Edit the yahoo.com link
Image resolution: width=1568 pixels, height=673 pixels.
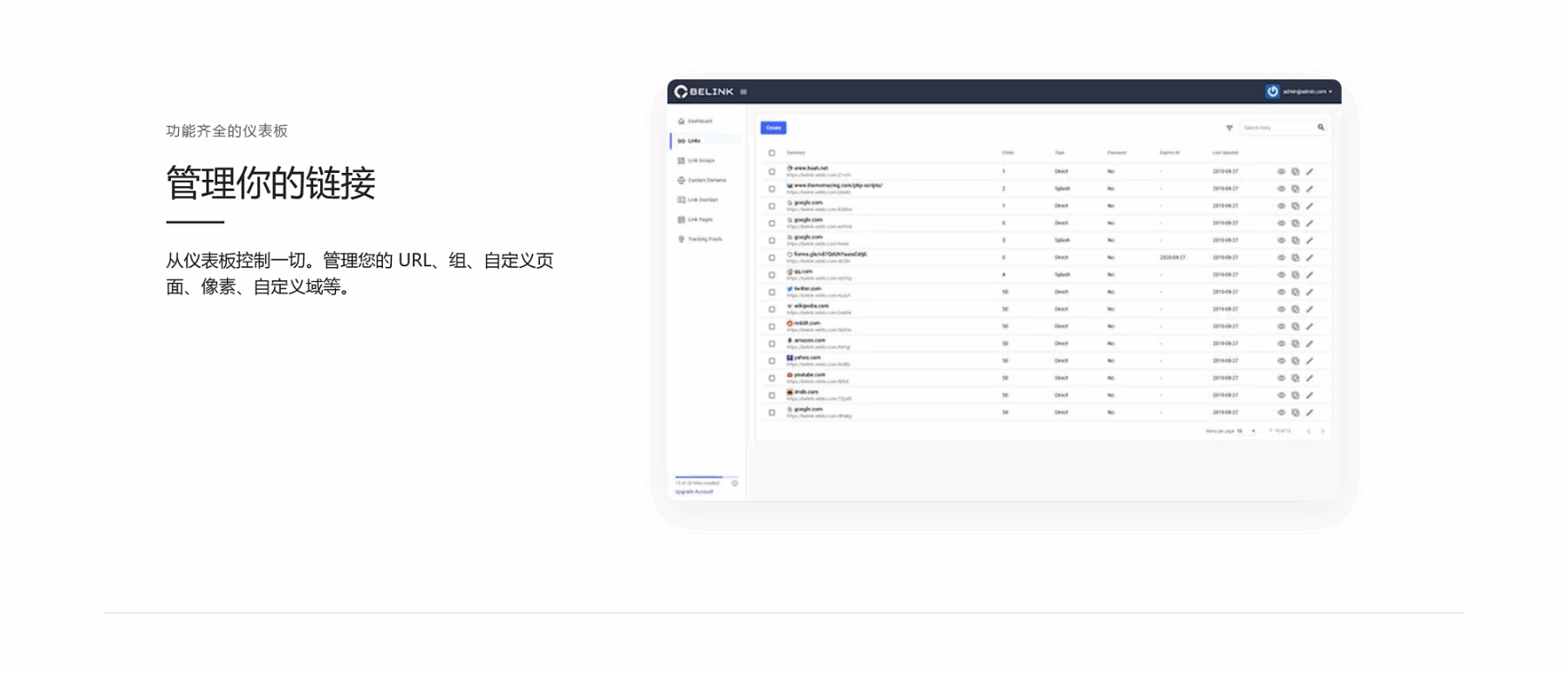click(x=1310, y=361)
